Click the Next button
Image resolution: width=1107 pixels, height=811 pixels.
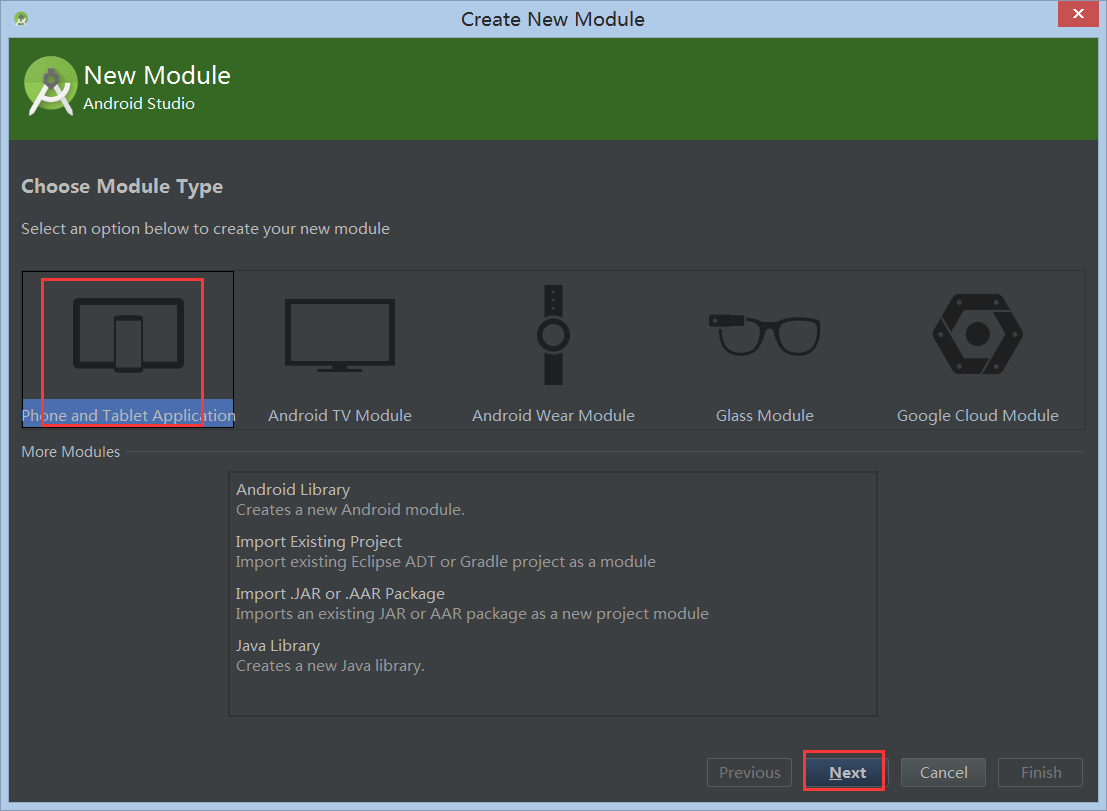coord(847,772)
